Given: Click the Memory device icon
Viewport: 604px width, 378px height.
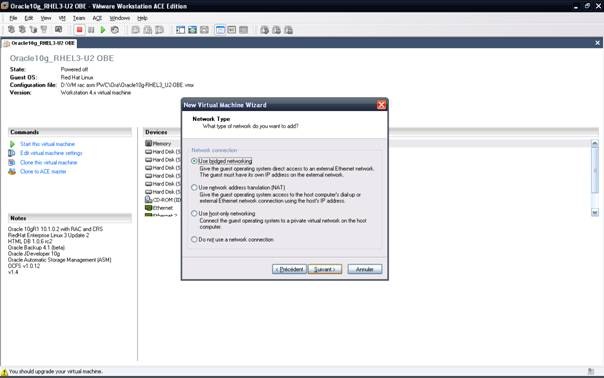Looking at the screenshot, I should [148, 143].
